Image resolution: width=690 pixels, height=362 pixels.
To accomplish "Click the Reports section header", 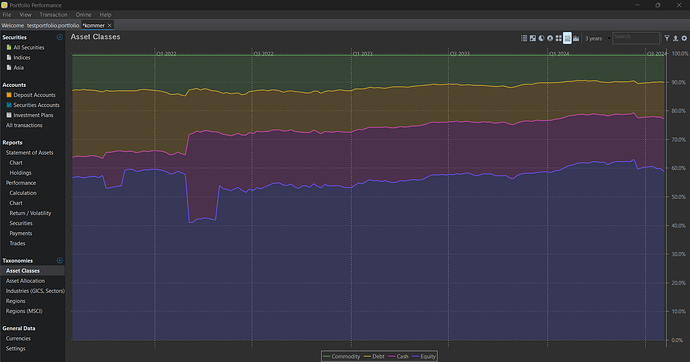I will click(x=12, y=143).
